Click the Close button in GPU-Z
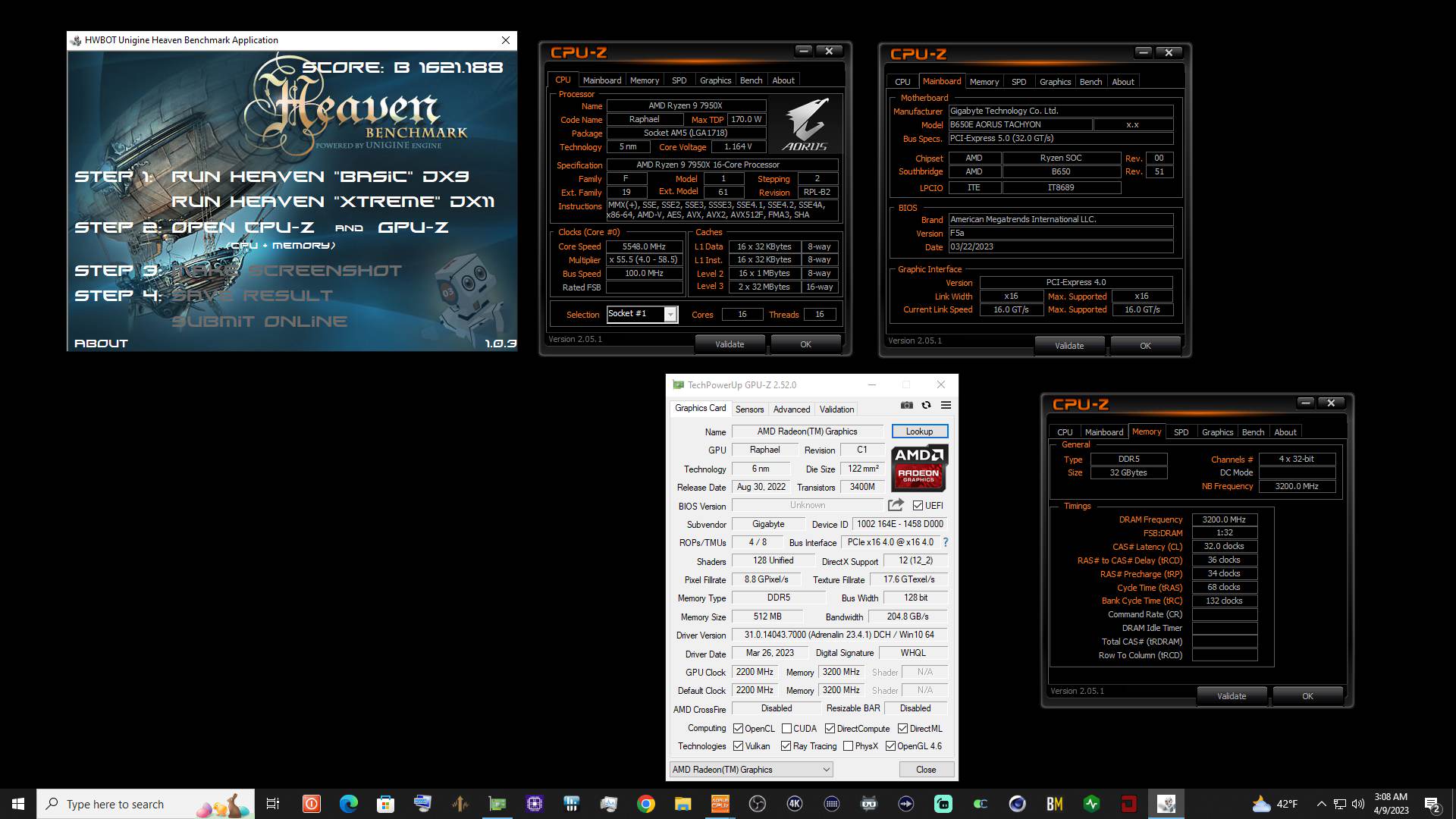This screenshot has width=1456, height=819. coord(925,769)
